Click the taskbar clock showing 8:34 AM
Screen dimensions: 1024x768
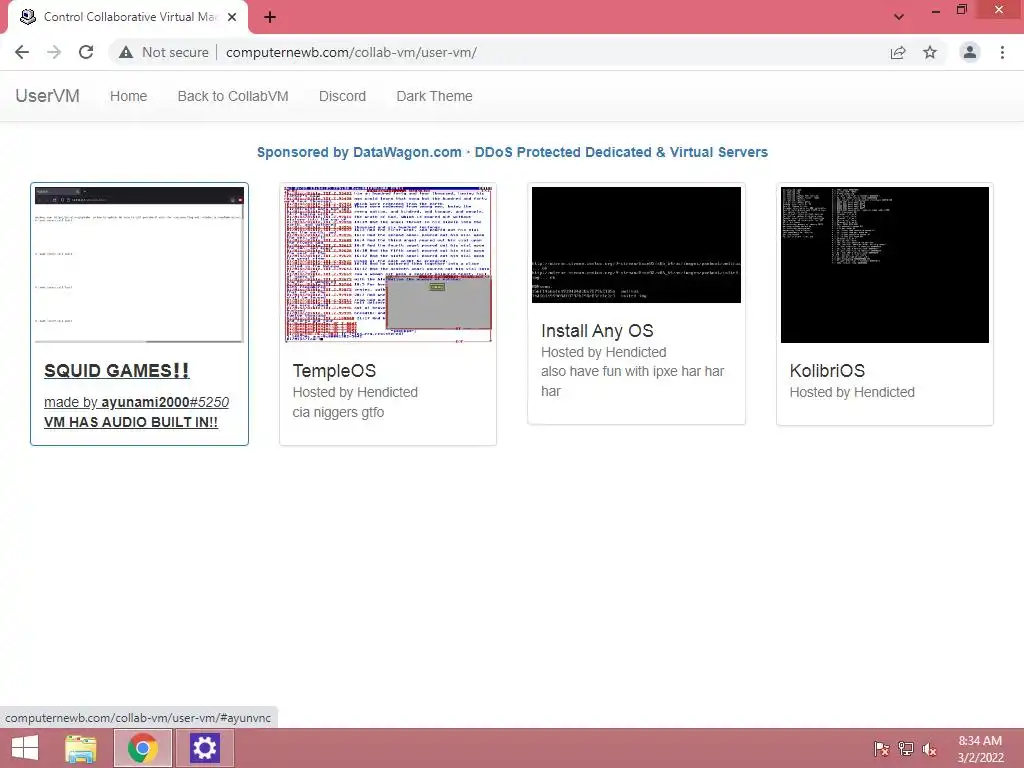pyautogui.click(x=980, y=749)
